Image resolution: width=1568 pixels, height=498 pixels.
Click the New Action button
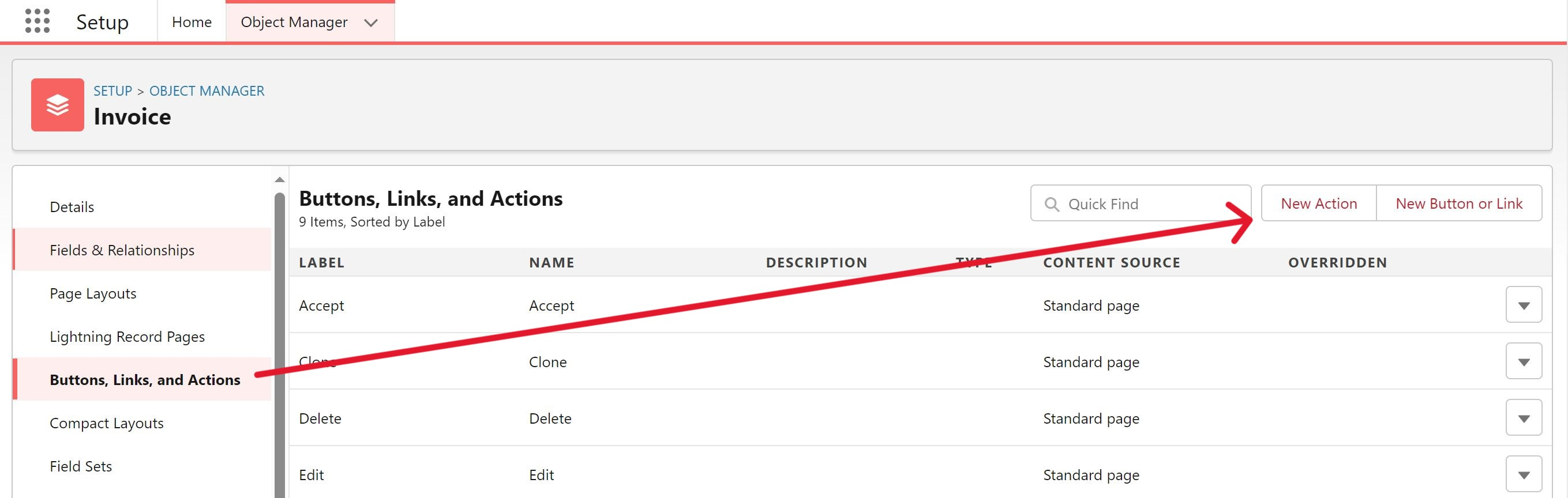pos(1318,203)
